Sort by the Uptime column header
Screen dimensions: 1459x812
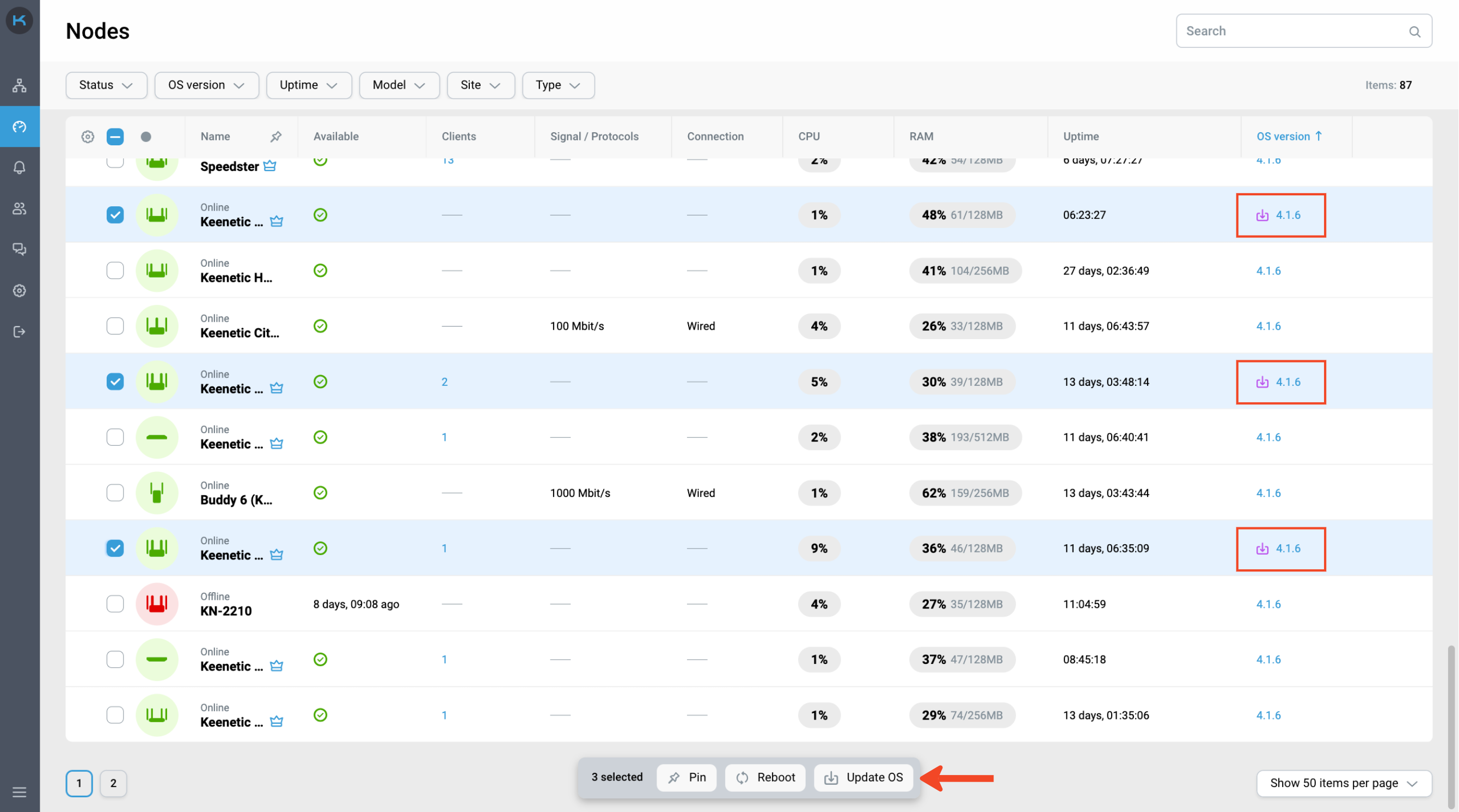[x=1081, y=137]
